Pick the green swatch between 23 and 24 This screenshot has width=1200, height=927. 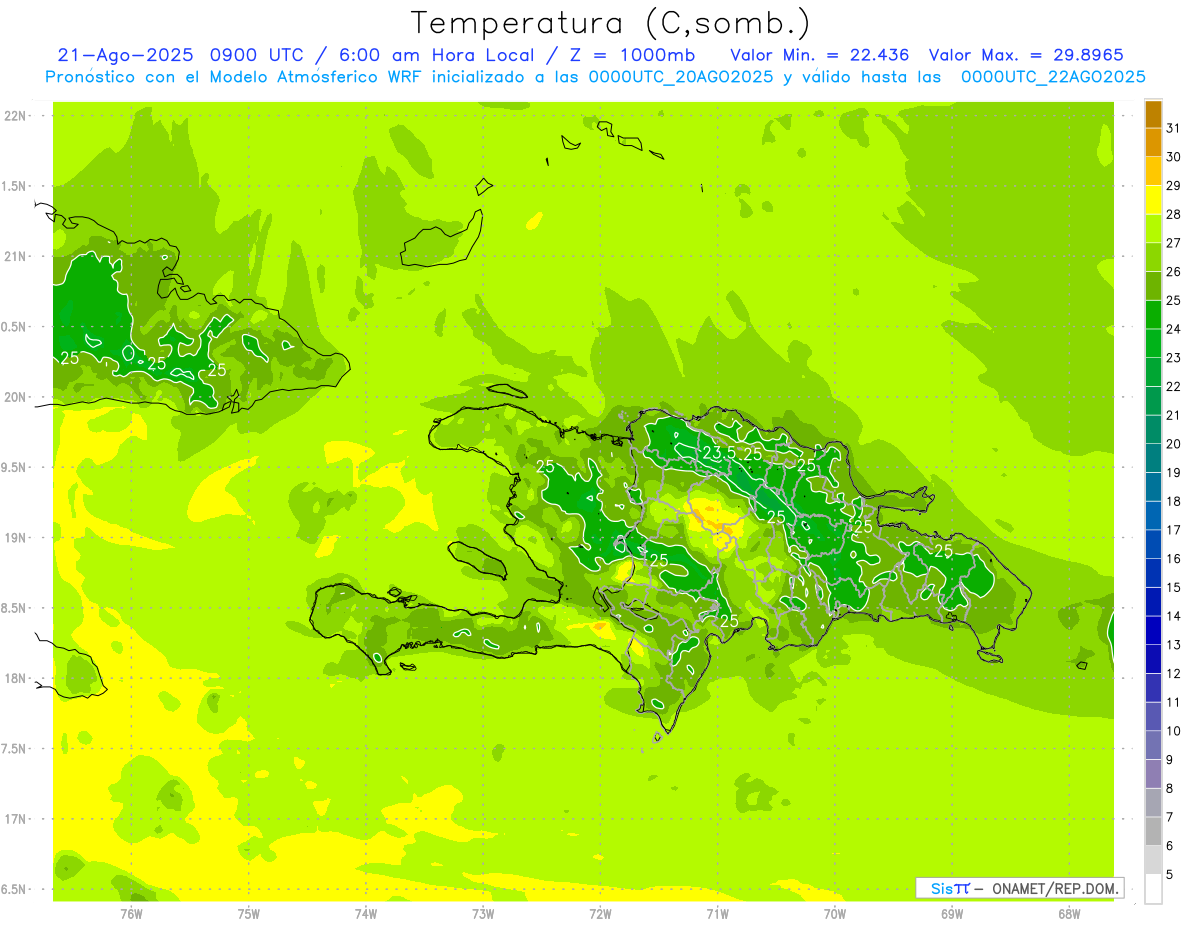(x=1153, y=344)
